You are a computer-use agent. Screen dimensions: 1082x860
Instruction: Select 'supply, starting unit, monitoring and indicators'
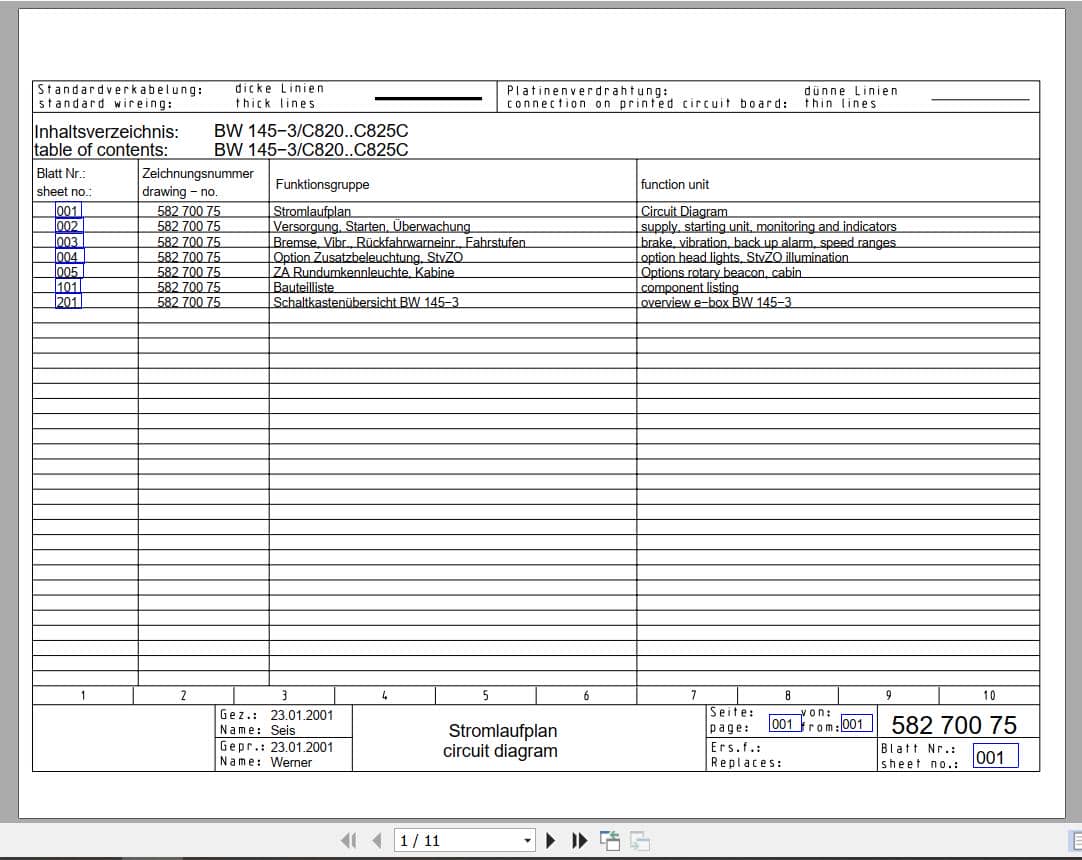click(769, 226)
